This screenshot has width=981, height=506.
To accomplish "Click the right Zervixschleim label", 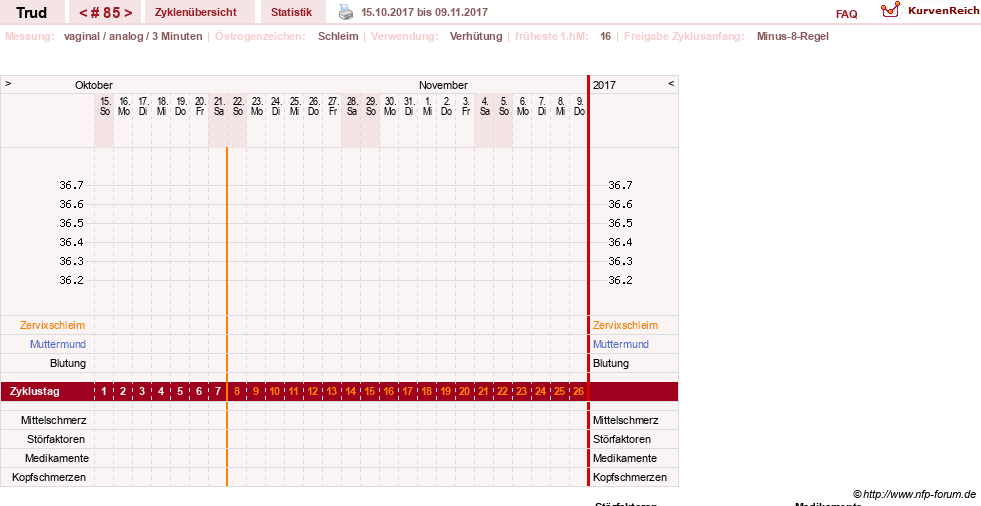I will coord(625,325).
